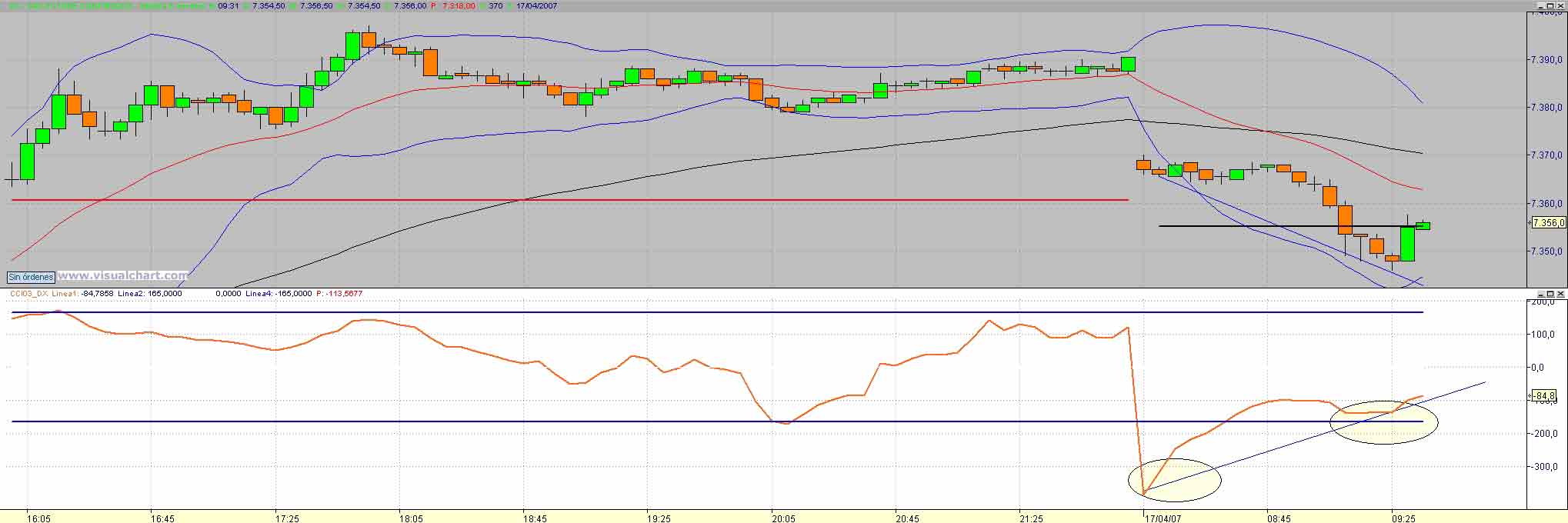Click time axis label 19:25
Image resolution: width=1568 pixels, height=523 pixels.
pyautogui.click(x=659, y=518)
